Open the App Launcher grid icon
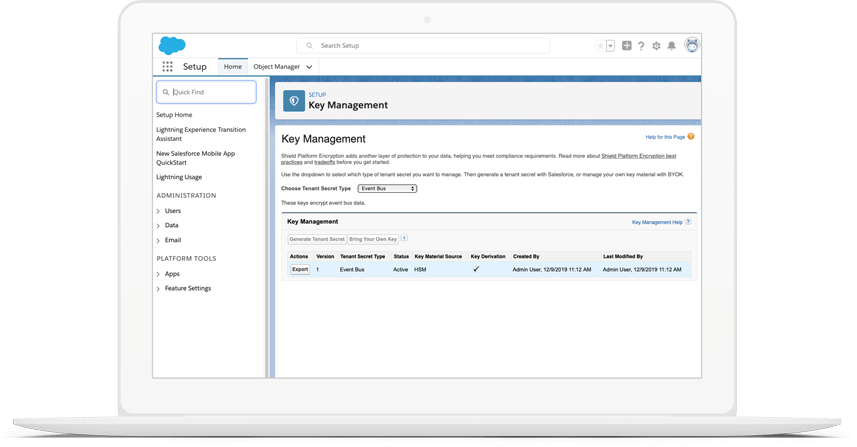857x447 pixels. [x=167, y=67]
